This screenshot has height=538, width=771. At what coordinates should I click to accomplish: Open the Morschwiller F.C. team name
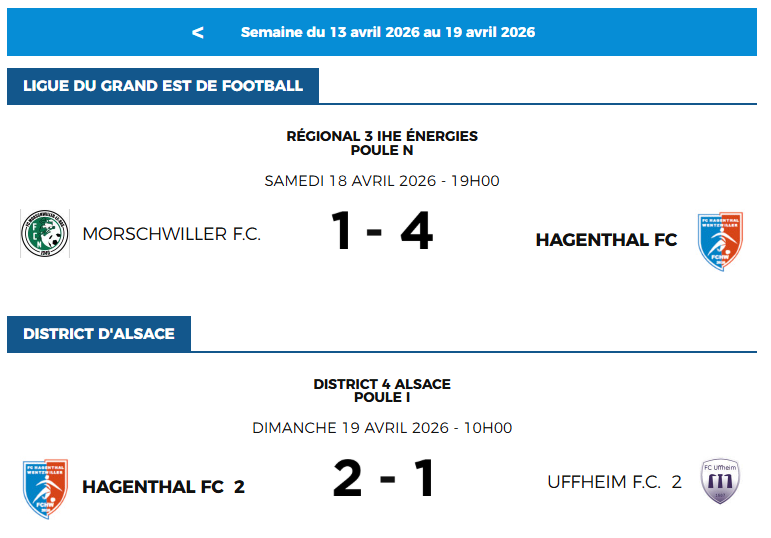[171, 234]
